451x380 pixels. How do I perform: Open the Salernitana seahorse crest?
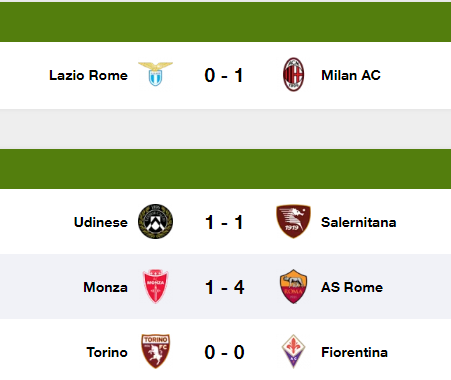pos(293,221)
